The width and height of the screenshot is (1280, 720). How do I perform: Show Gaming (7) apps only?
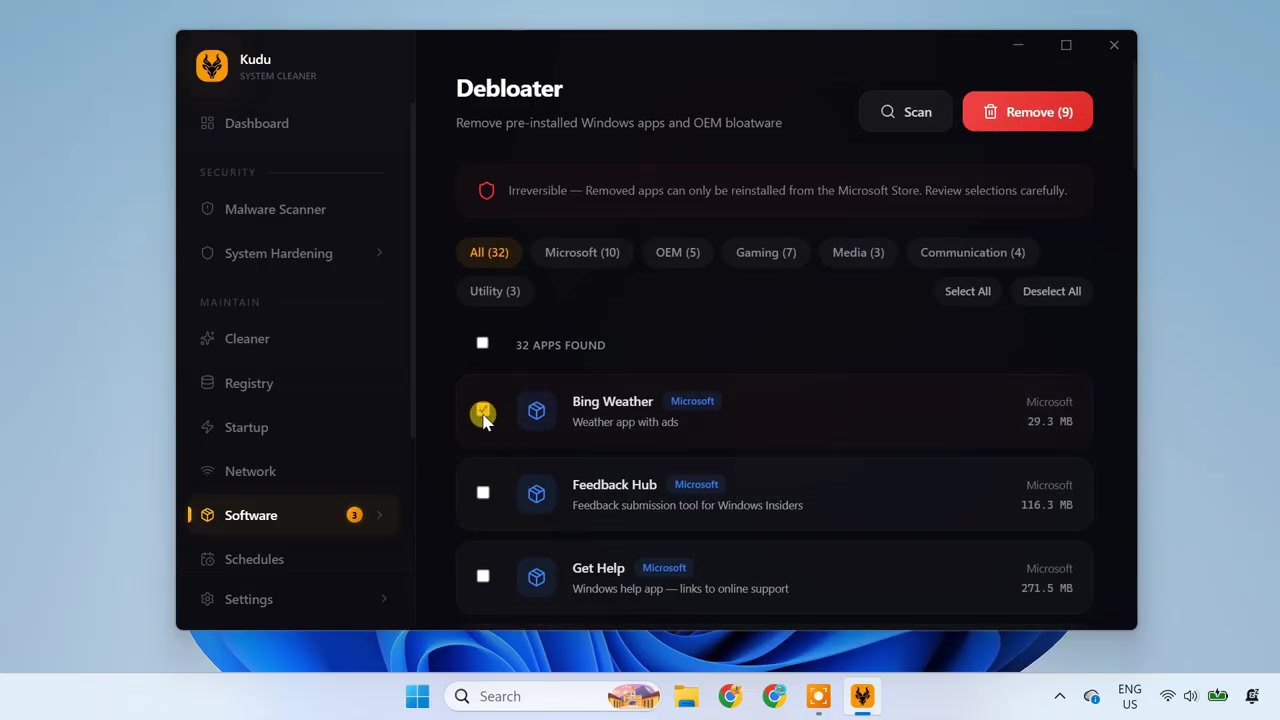(x=766, y=252)
